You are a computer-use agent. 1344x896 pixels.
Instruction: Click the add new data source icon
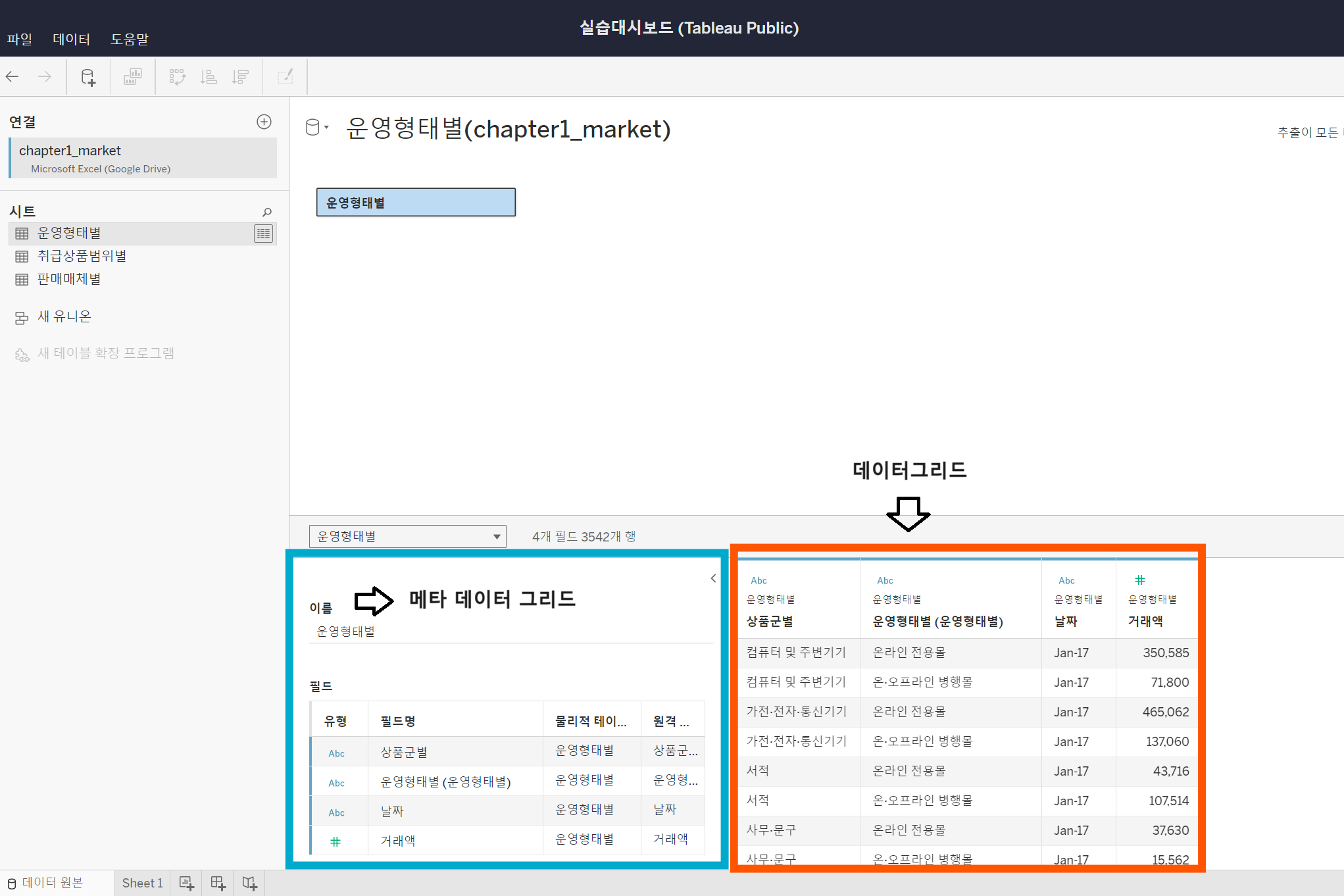pyautogui.click(x=88, y=77)
